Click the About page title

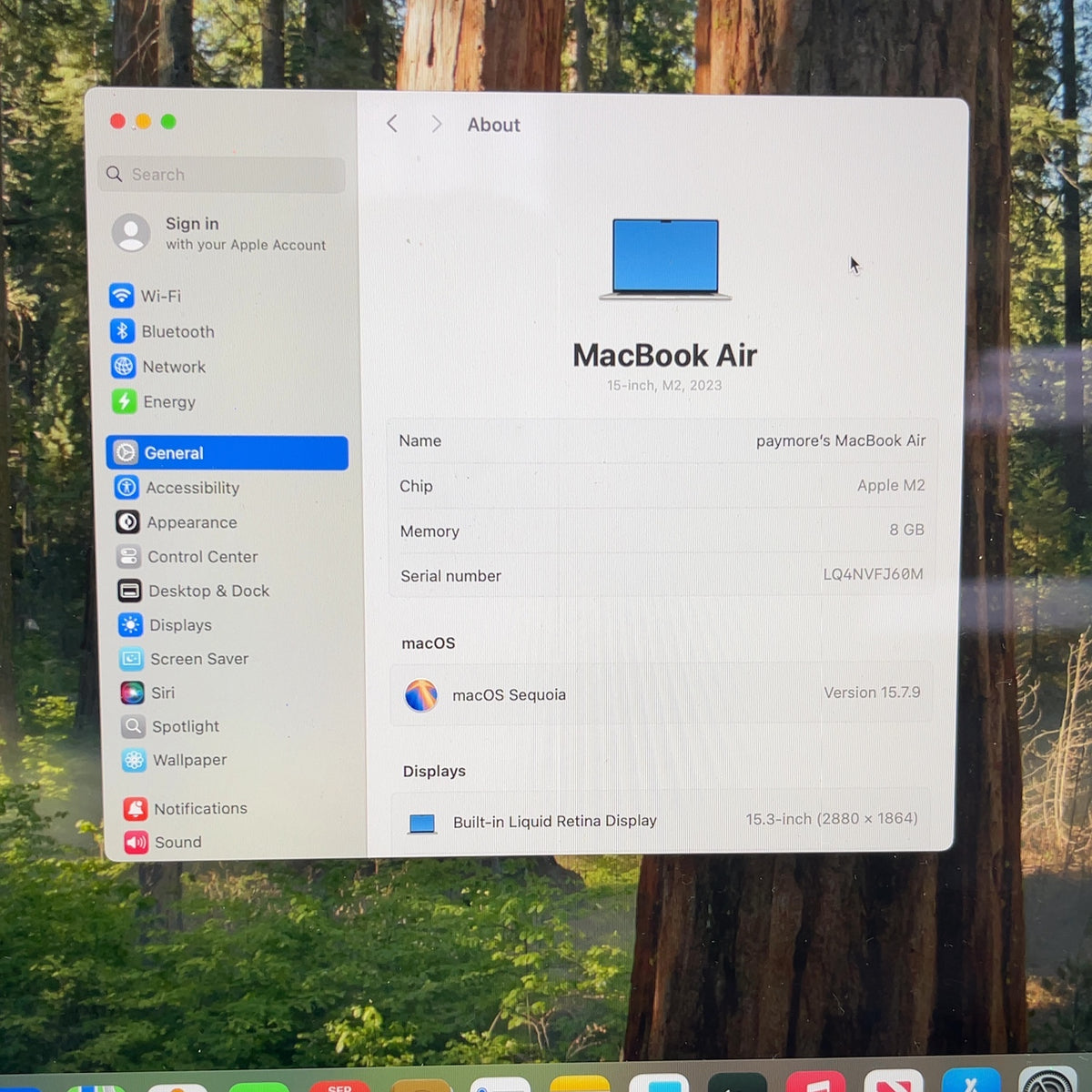click(x=494, y=125)
